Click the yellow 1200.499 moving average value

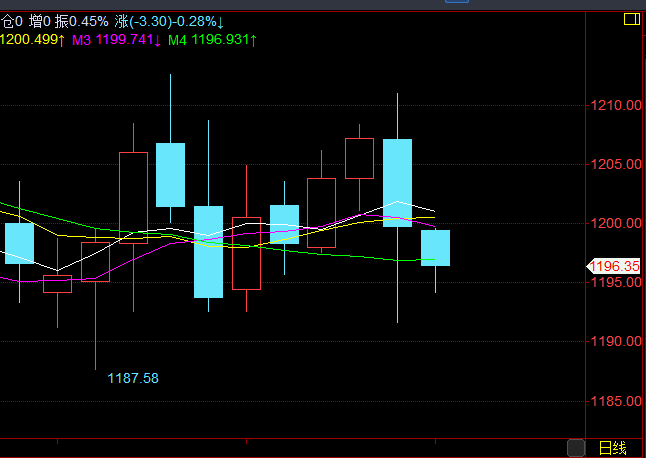(32, 40)
